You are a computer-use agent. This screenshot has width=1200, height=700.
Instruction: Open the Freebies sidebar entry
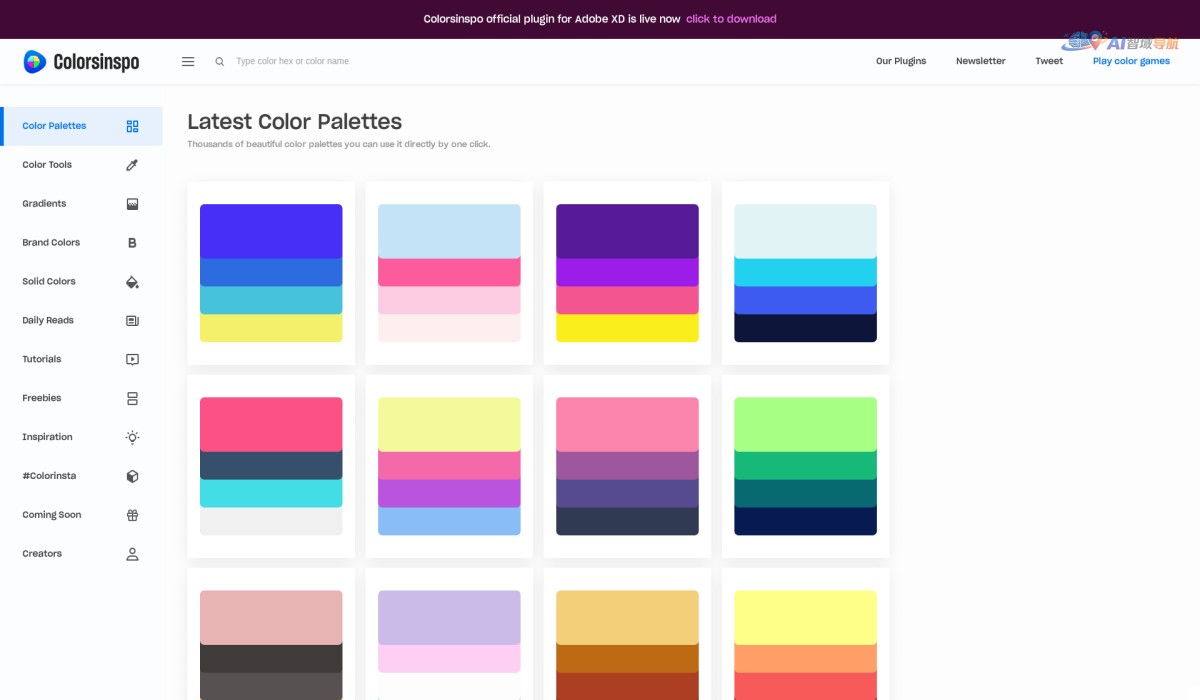[x=132, y=398]
